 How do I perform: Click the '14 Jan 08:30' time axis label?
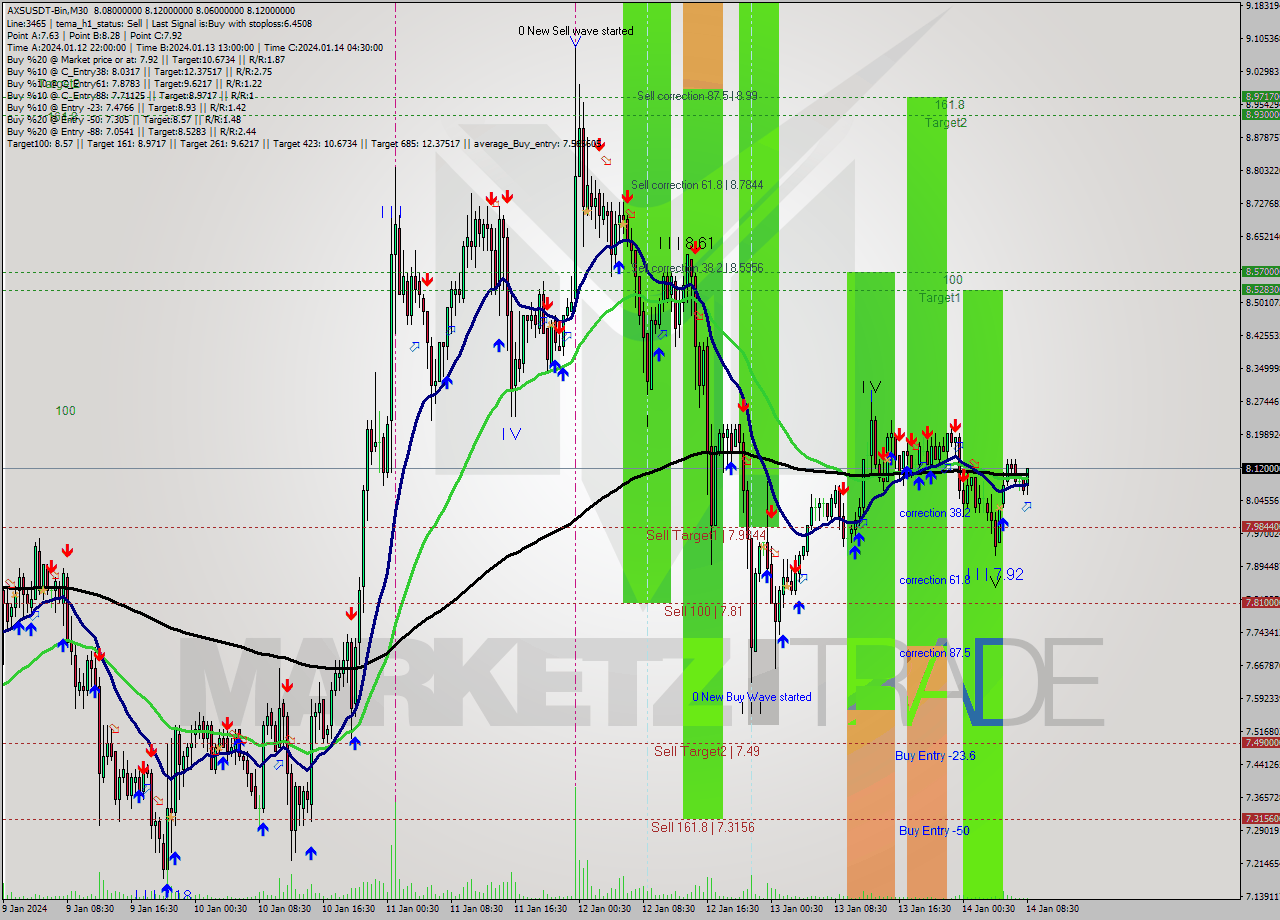point(1052,909)
